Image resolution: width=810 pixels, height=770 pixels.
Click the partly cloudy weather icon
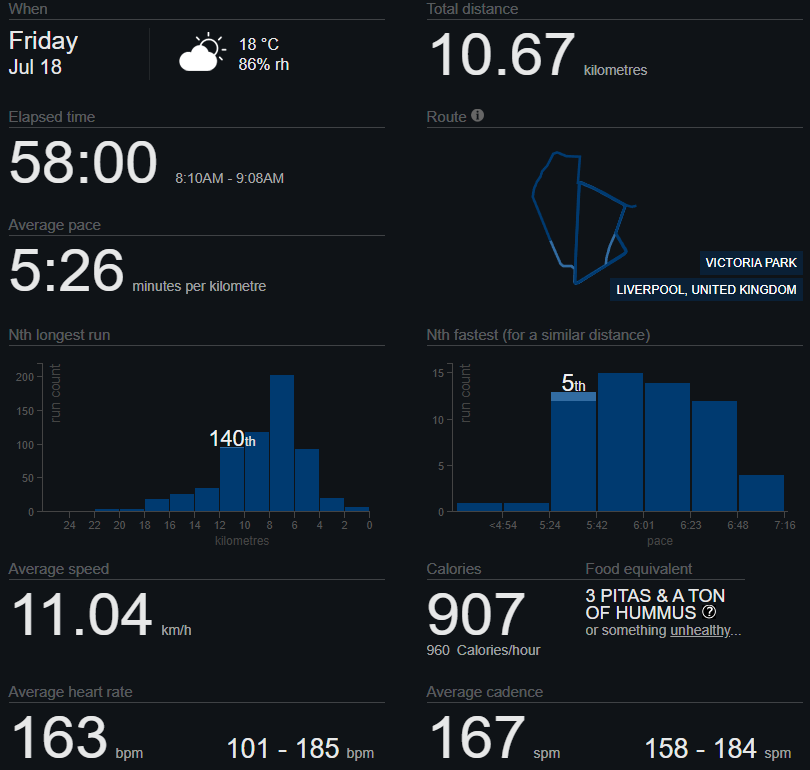[x=200, y=53]
